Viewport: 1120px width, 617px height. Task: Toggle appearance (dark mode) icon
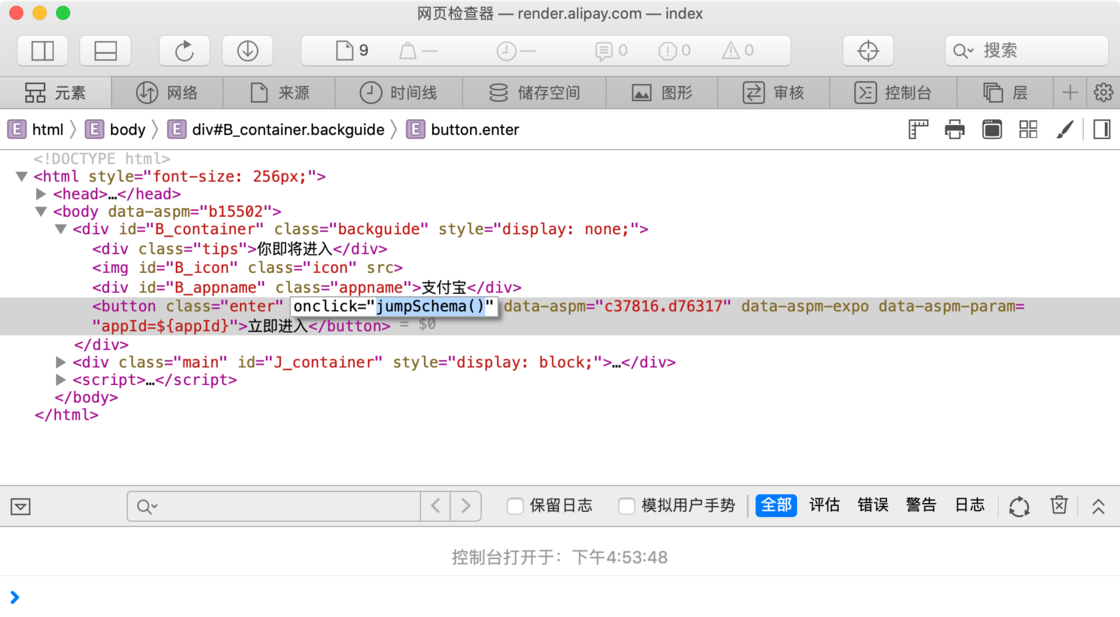(x=991, y=129)
